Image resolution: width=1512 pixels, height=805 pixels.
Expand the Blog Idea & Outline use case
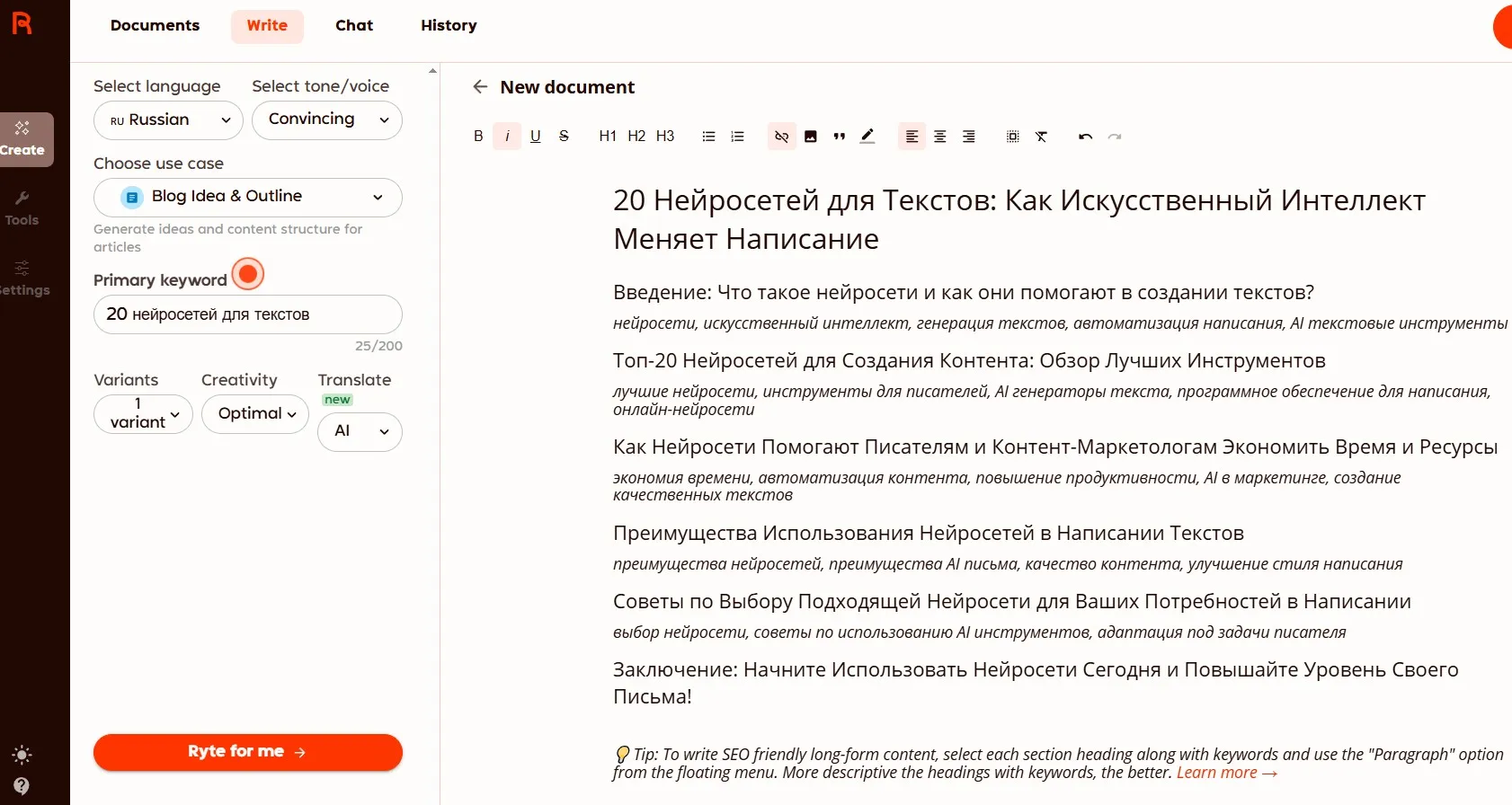(248, 197)
